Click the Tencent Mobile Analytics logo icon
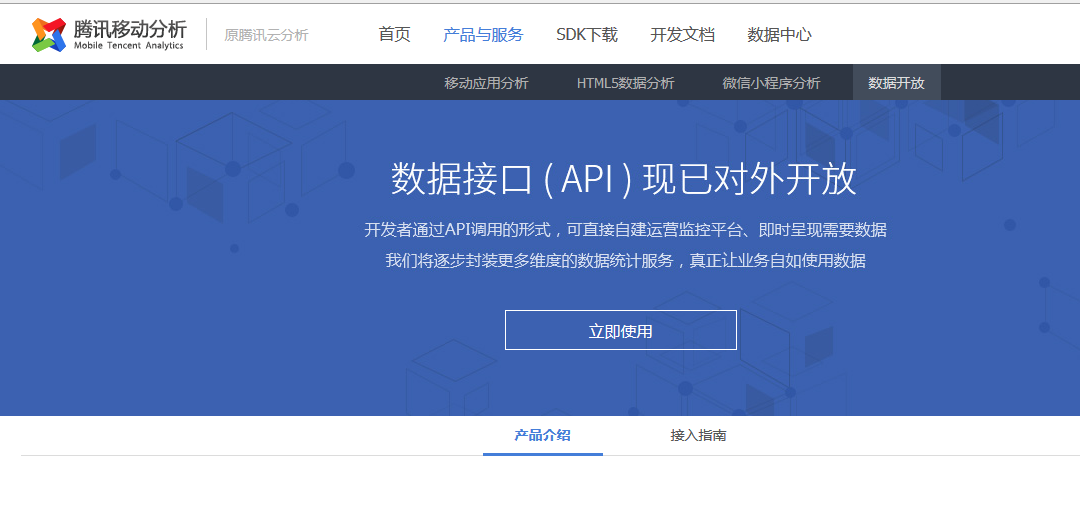The height and width of the screenshot is (511, 1080). [x=49, y=34]
